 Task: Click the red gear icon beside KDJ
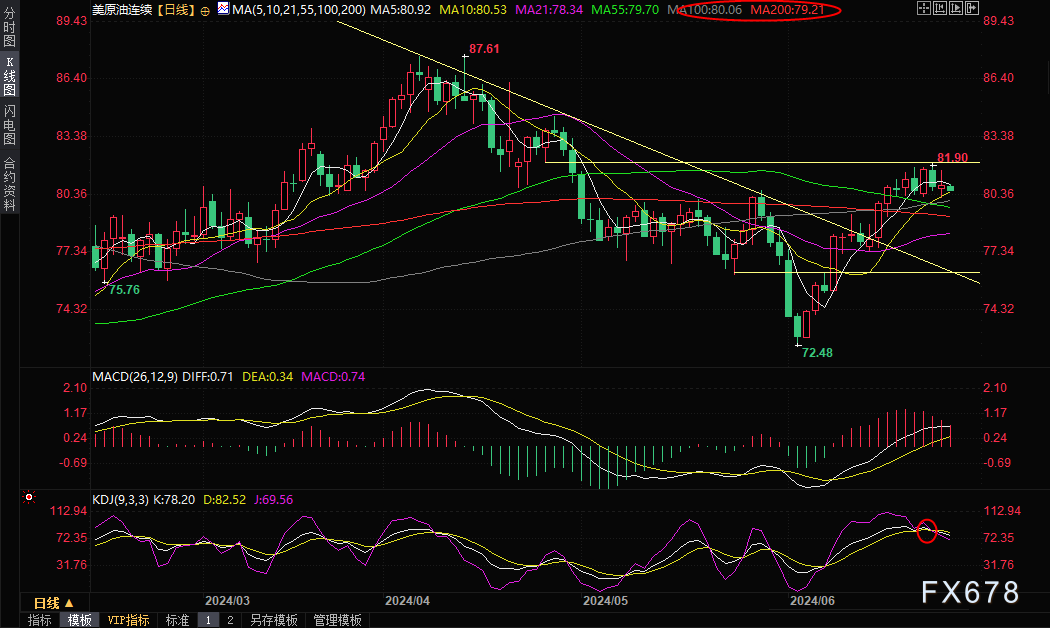pyautogui.click(x=29, y=497)
